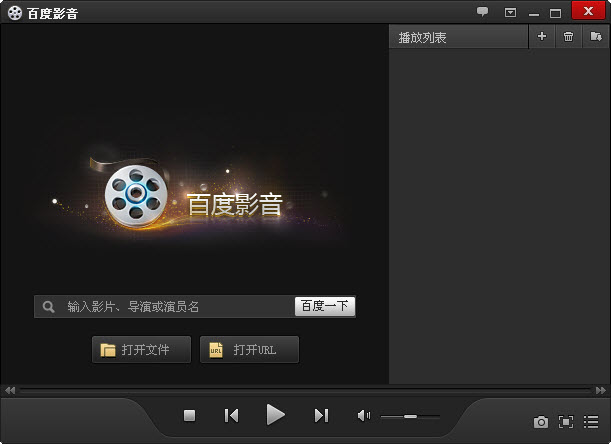Open the feedback speech bubble icon

coord(482,12)
